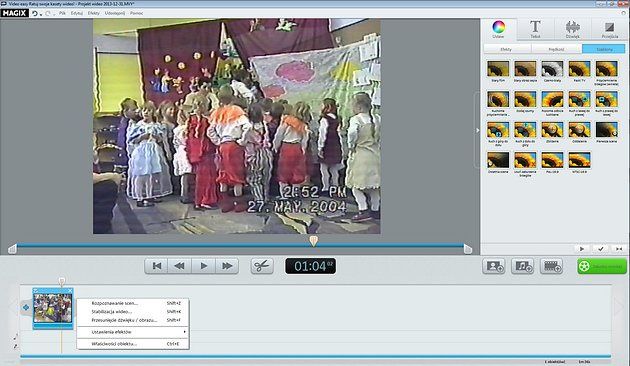Fast forward the video playback
The width and height of the screenshot is (630, 366).
(x=227, y=266)
